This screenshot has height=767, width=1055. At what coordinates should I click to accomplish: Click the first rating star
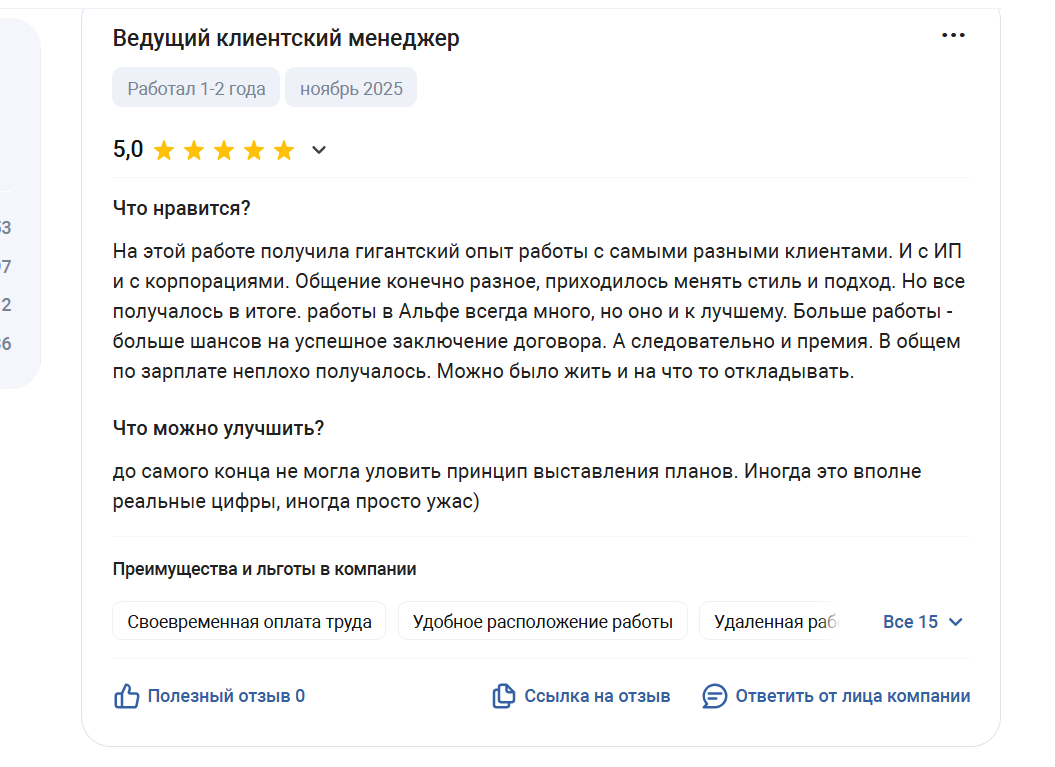pyautogui.click(x=164, y=150)
